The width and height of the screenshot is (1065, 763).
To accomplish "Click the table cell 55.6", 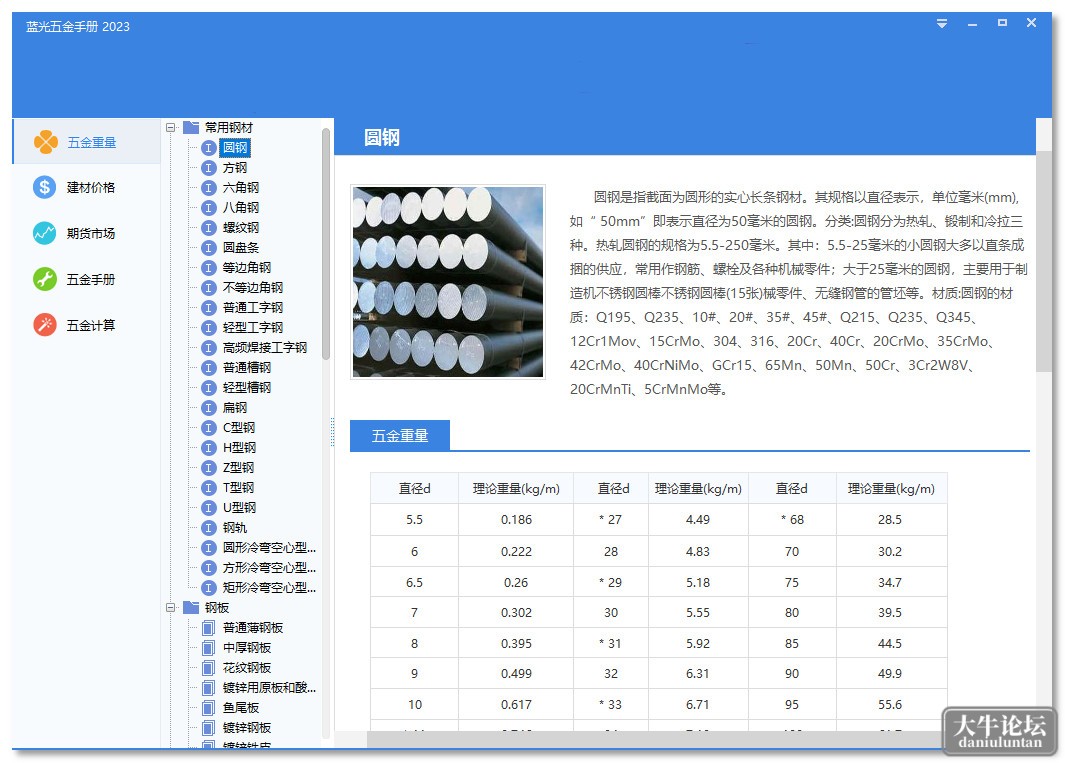I will pos(890,705).
